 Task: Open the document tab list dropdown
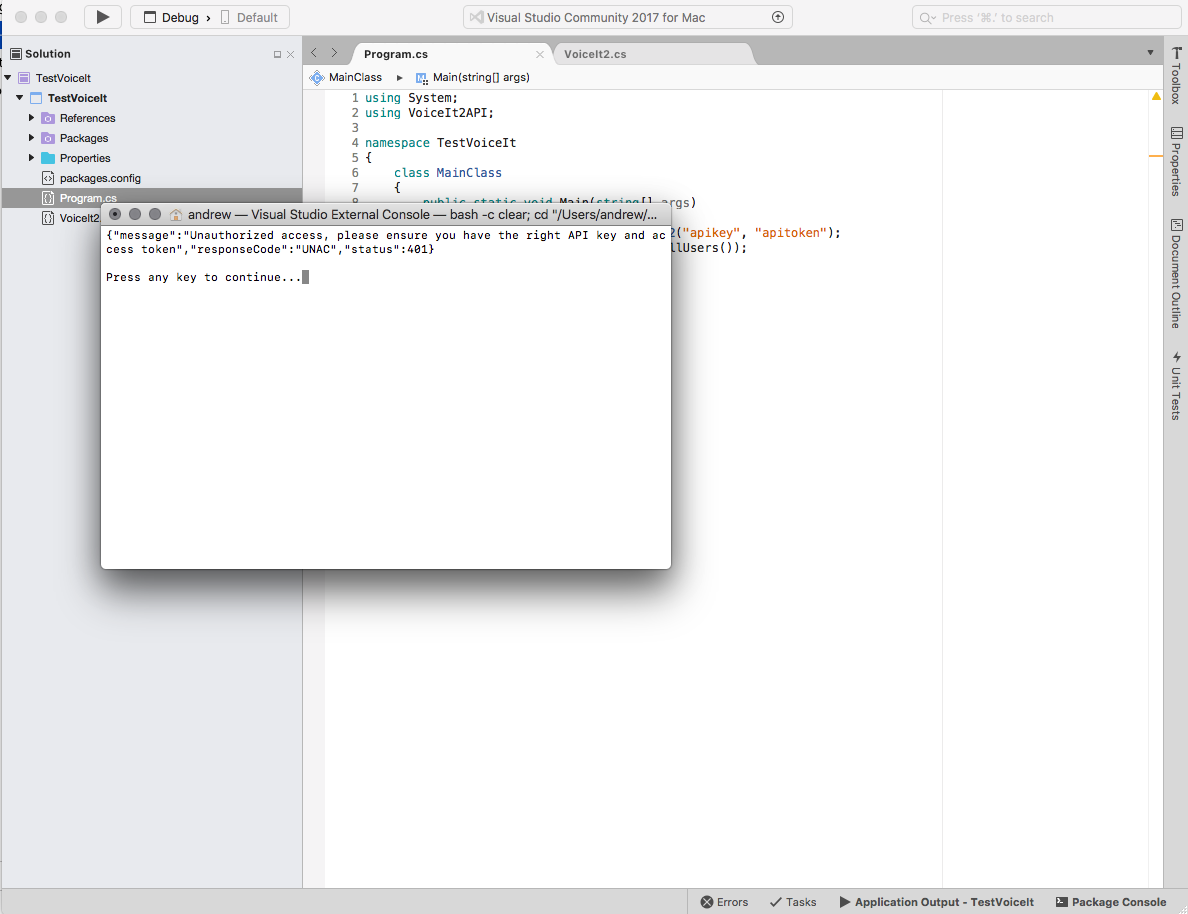[1150, 53]
